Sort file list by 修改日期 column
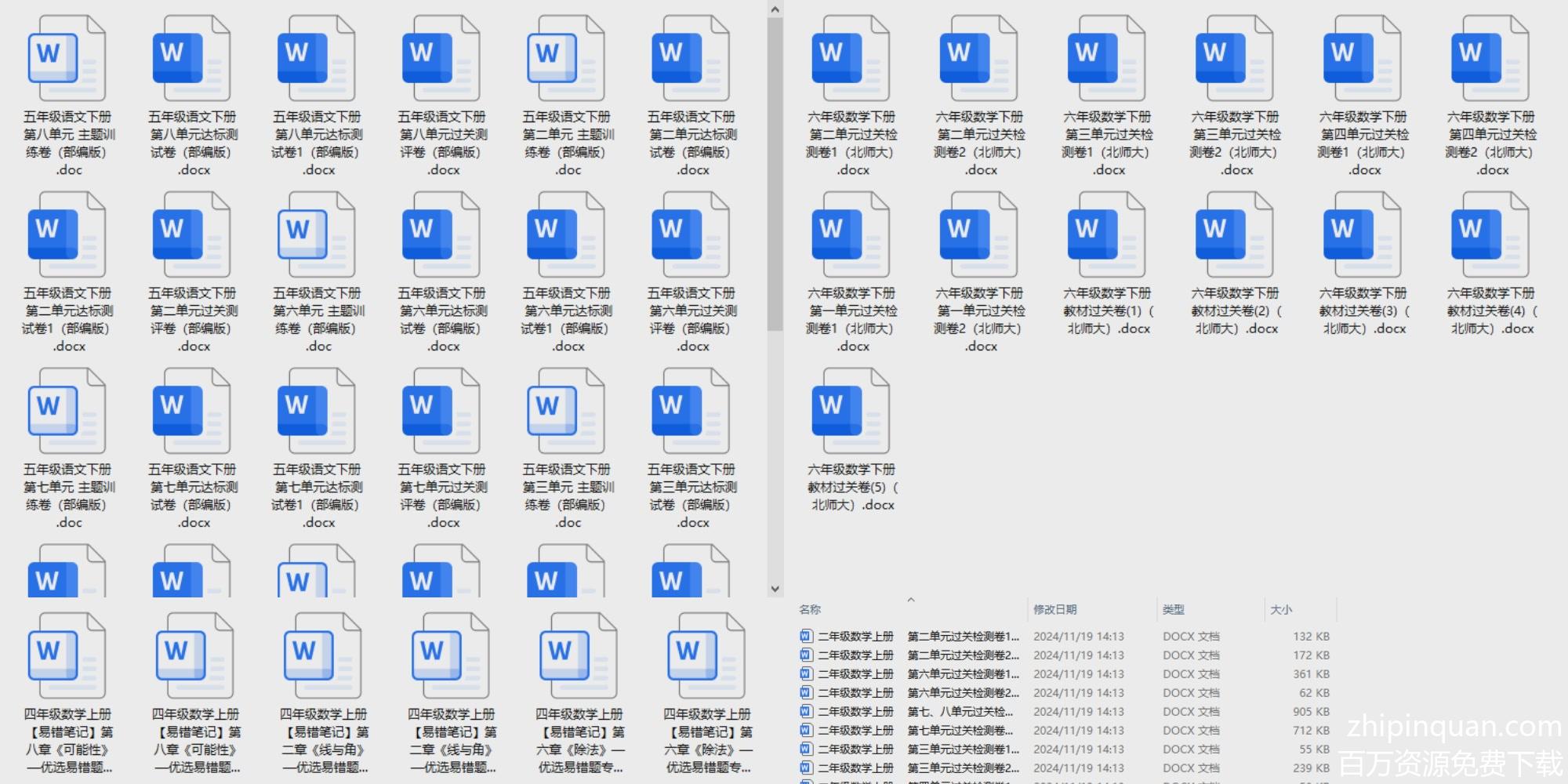 (1054, 610)
